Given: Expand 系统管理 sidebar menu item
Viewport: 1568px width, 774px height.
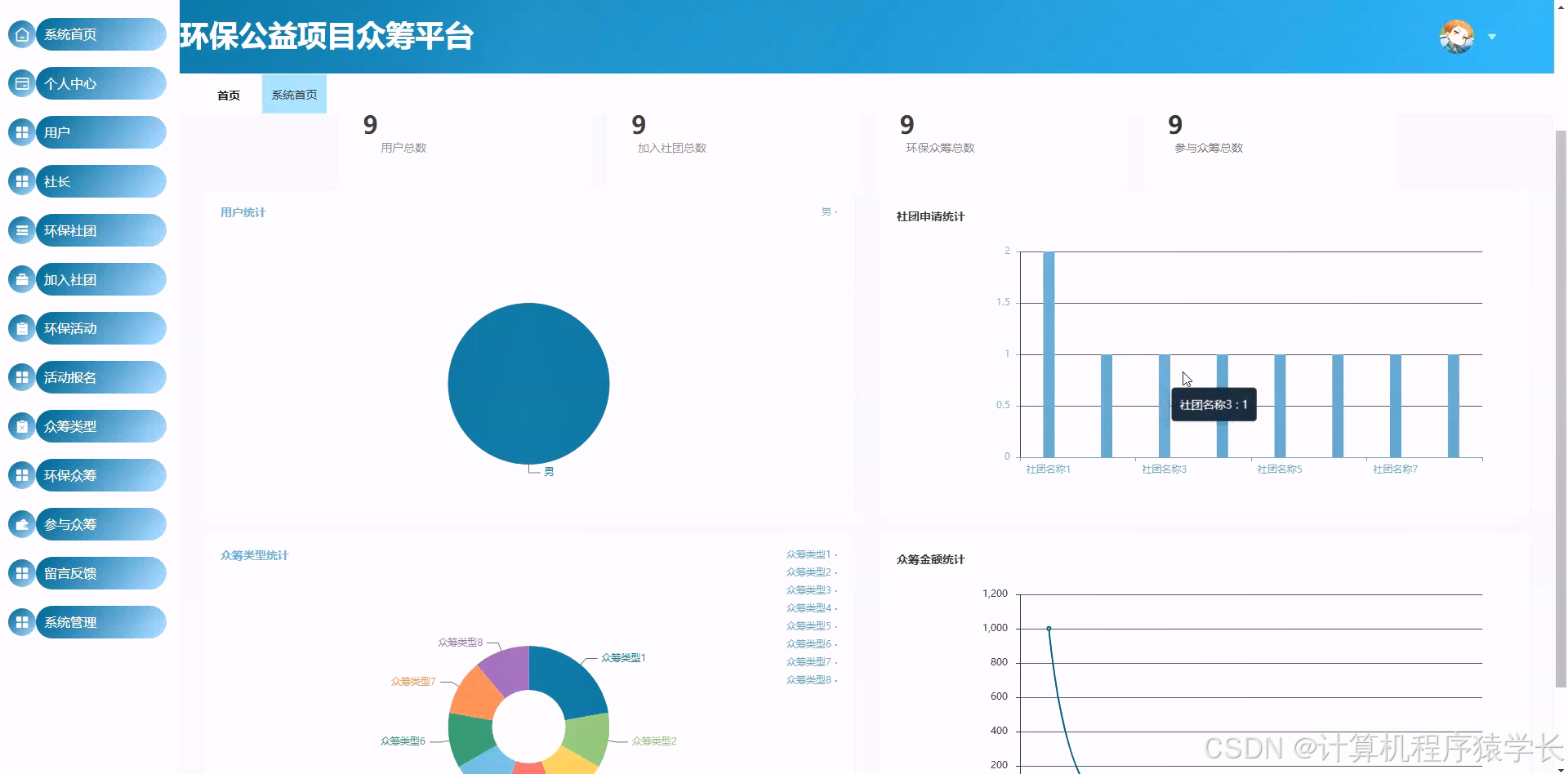Looking at the screenshot, I should [x=101, y=622].
